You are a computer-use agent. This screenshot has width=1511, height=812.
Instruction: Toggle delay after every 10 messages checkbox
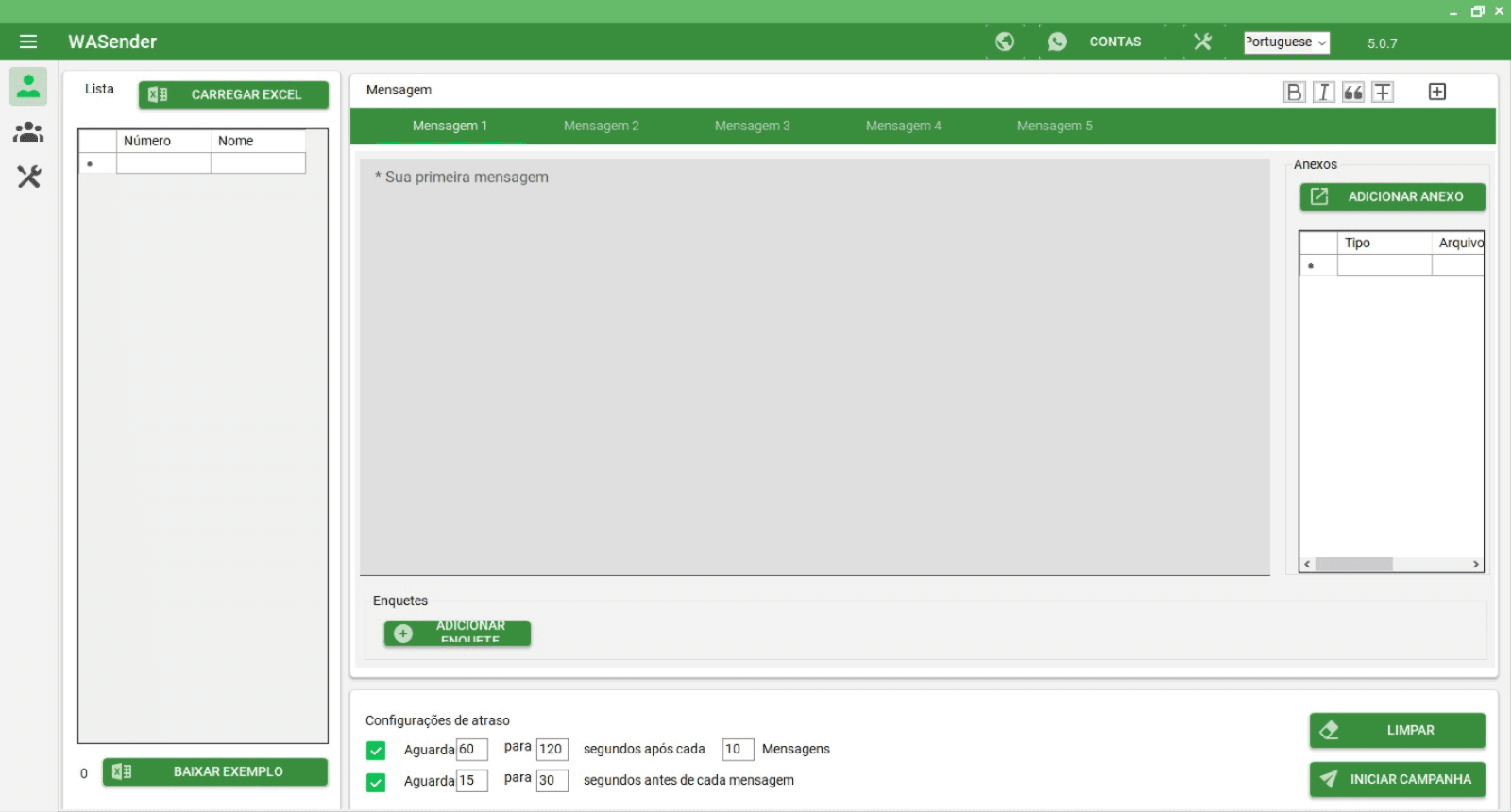point(376,751)
